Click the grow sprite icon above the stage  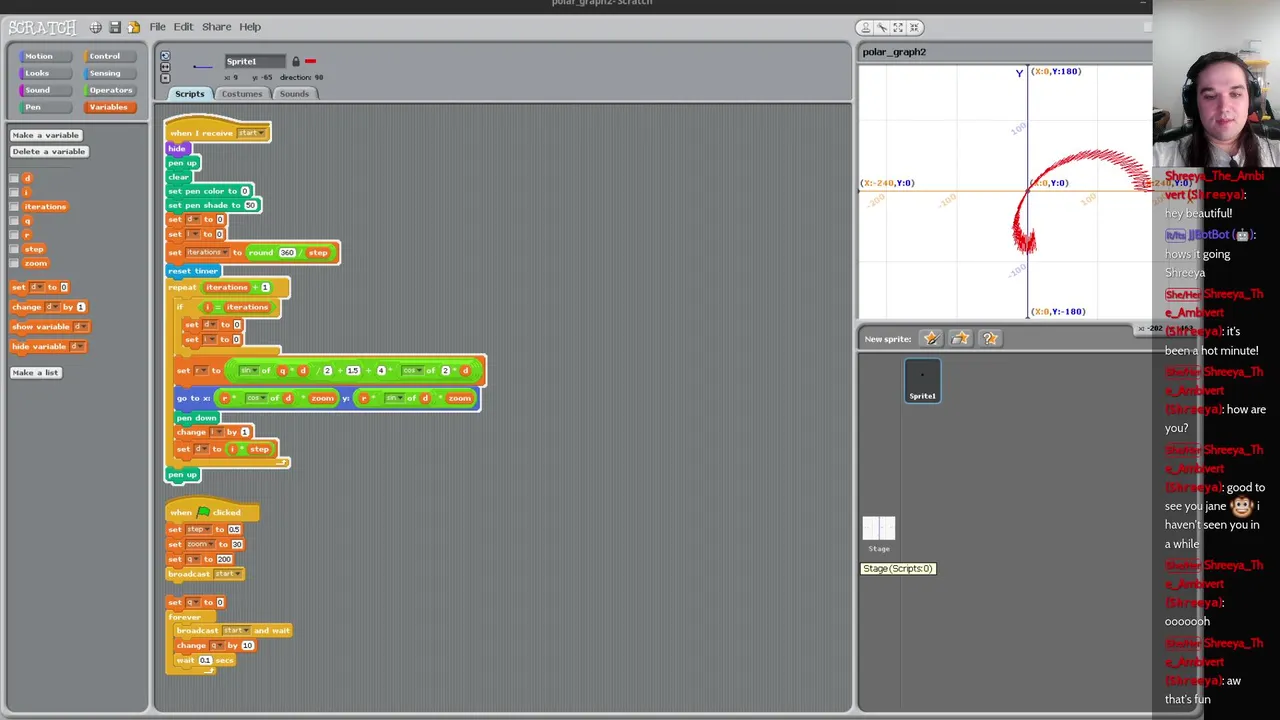coord(898,27)
